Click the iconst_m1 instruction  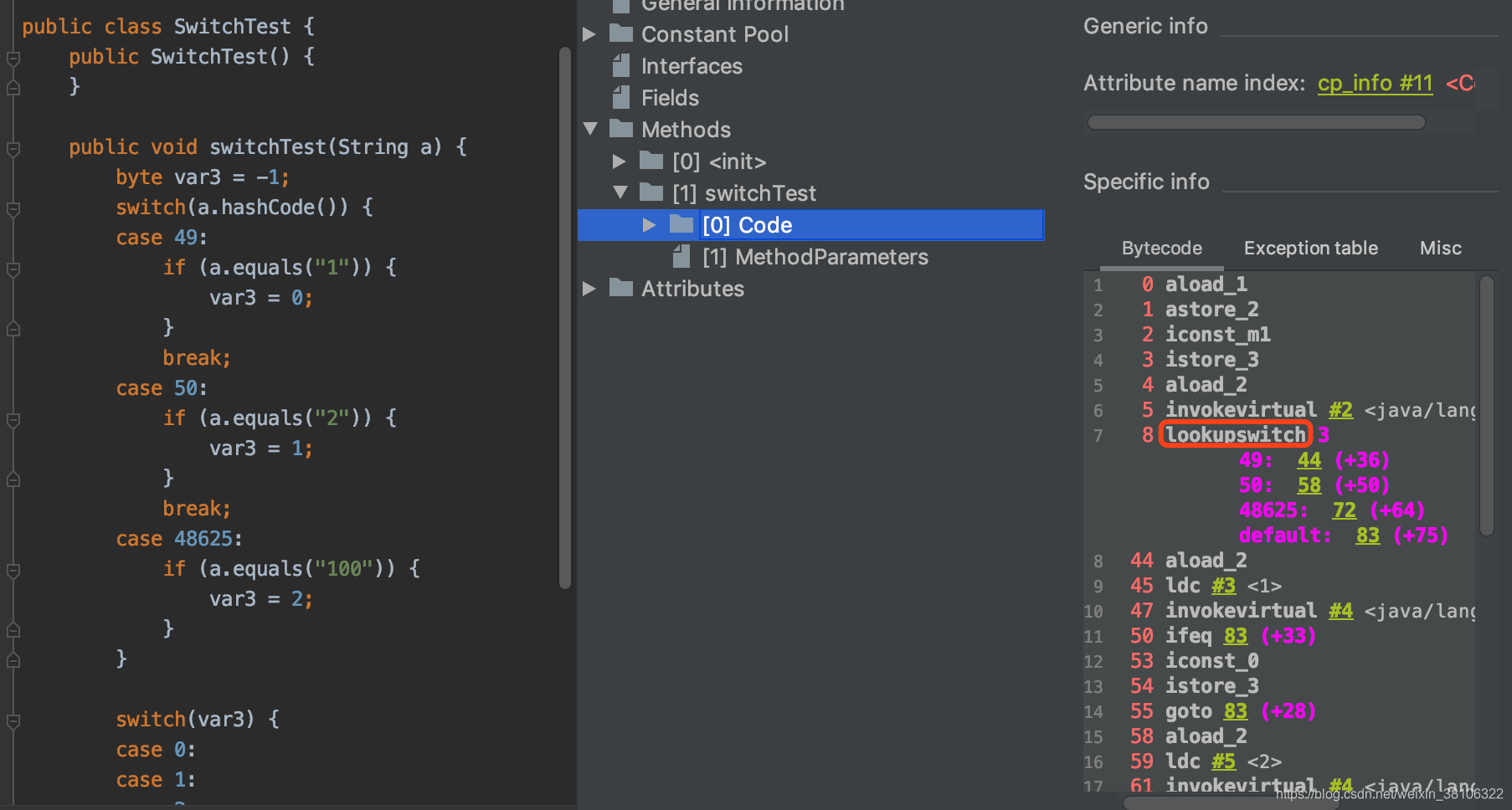pos(1218,335)
